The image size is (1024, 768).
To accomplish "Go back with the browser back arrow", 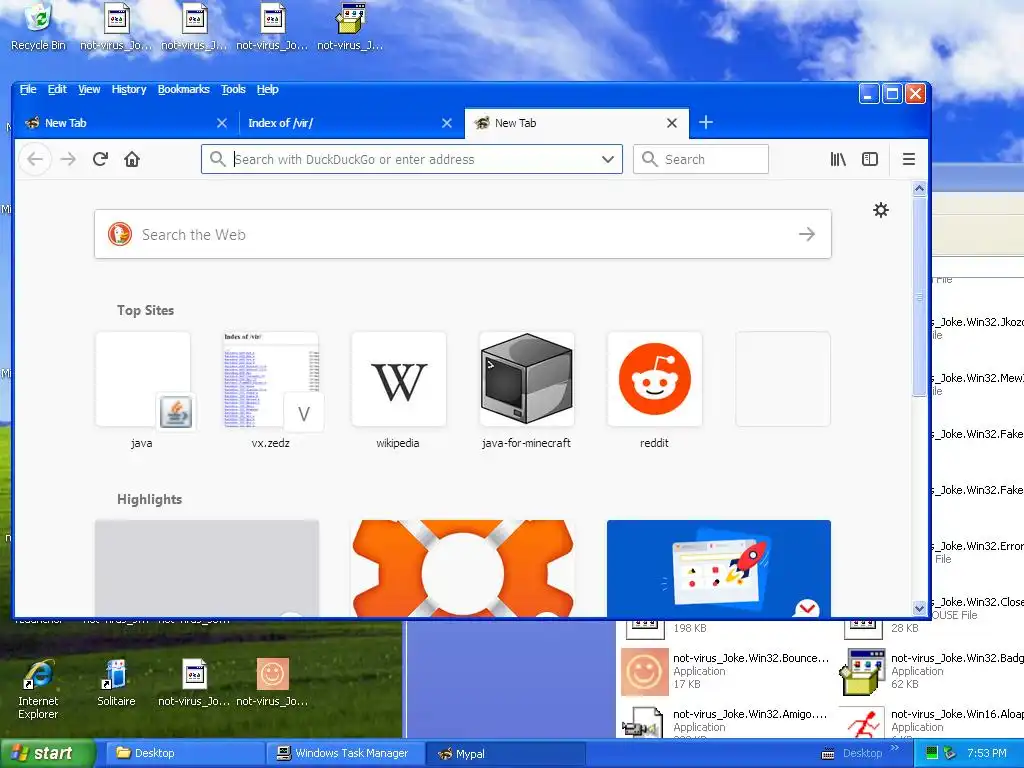I will pyautogui.click(x=35, y=159).
